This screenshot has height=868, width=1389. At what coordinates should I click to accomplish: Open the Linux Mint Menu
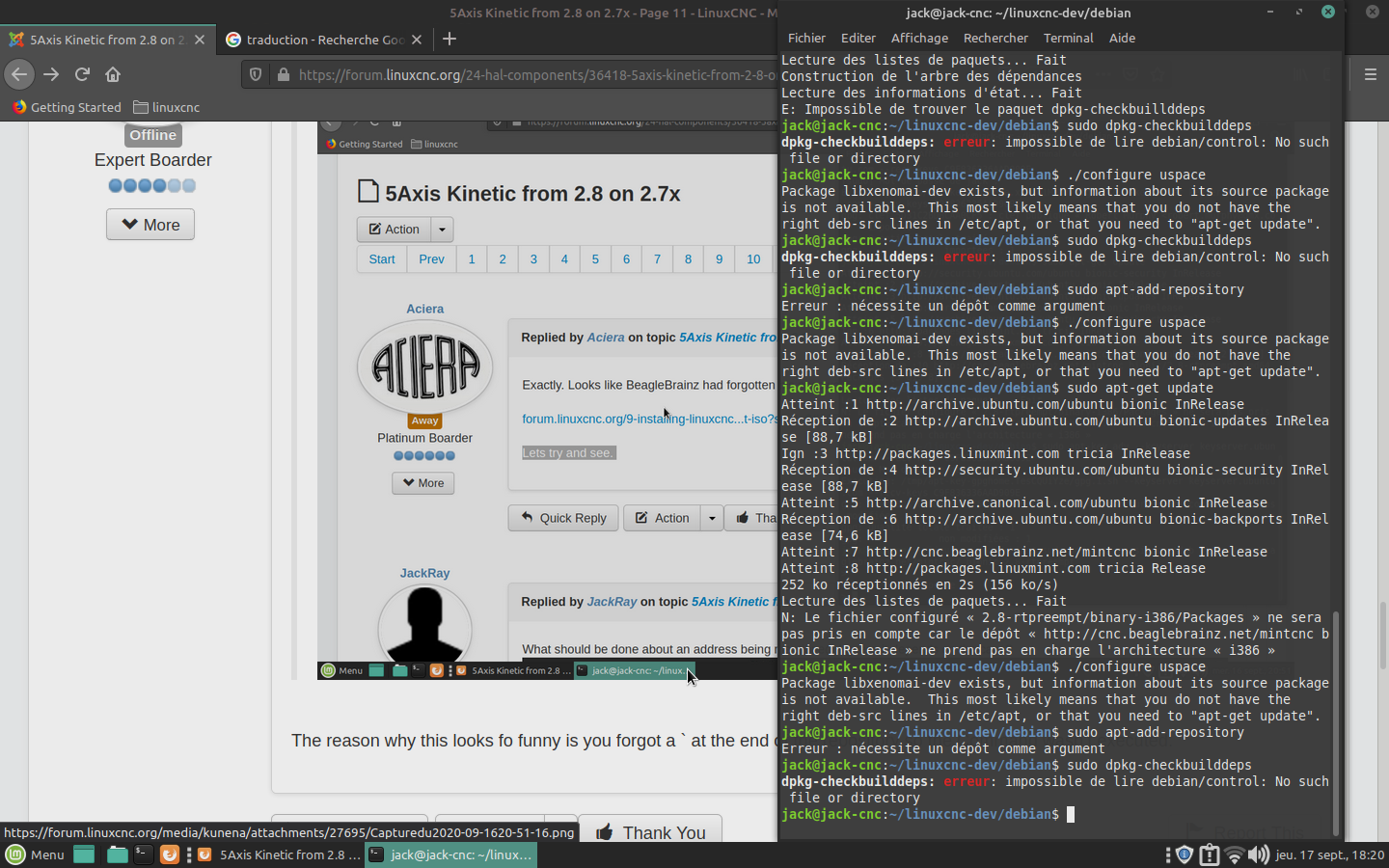pyautogui.click(x=36, y=854)
